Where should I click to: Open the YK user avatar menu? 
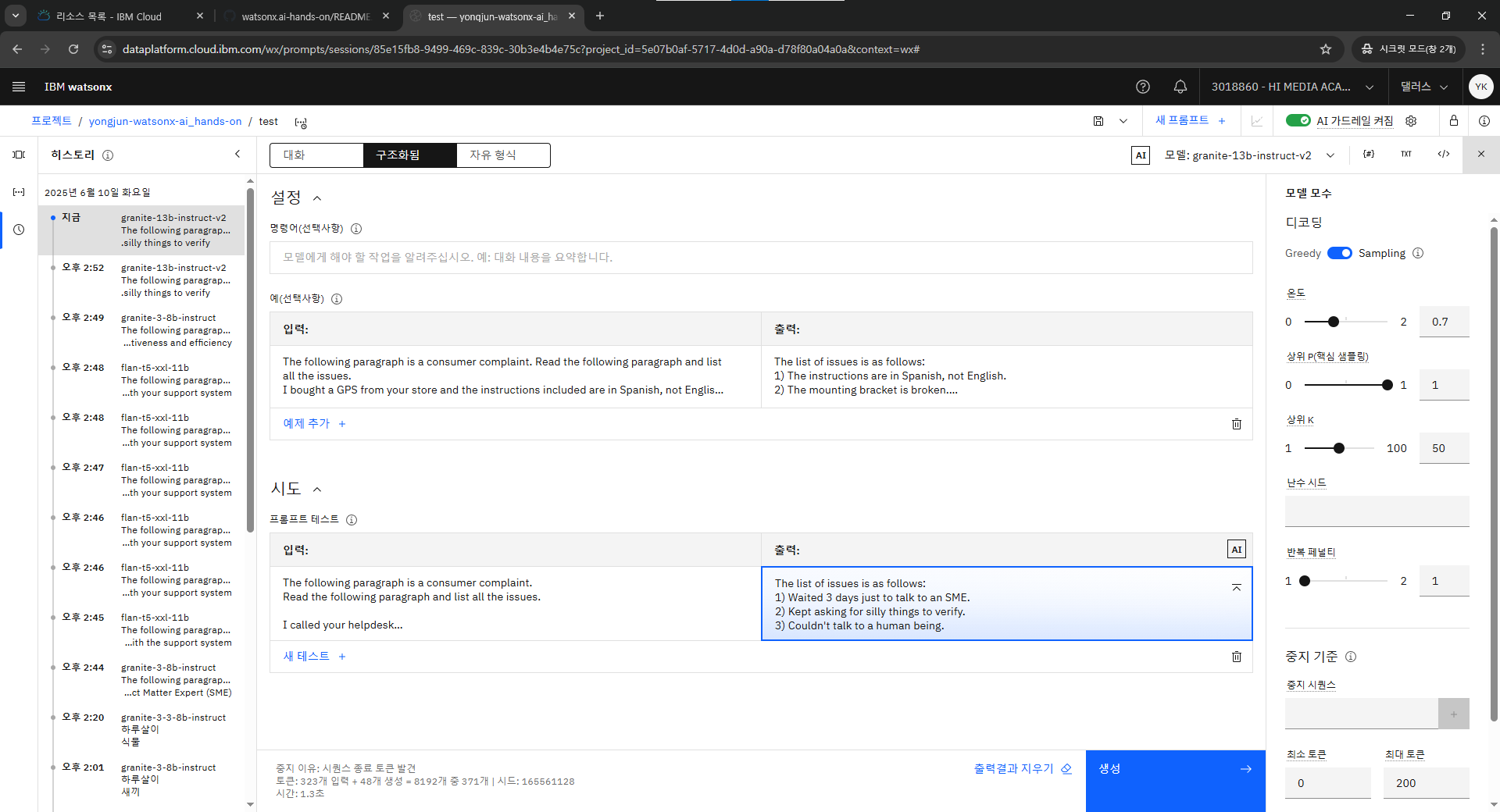[1480, 87]
